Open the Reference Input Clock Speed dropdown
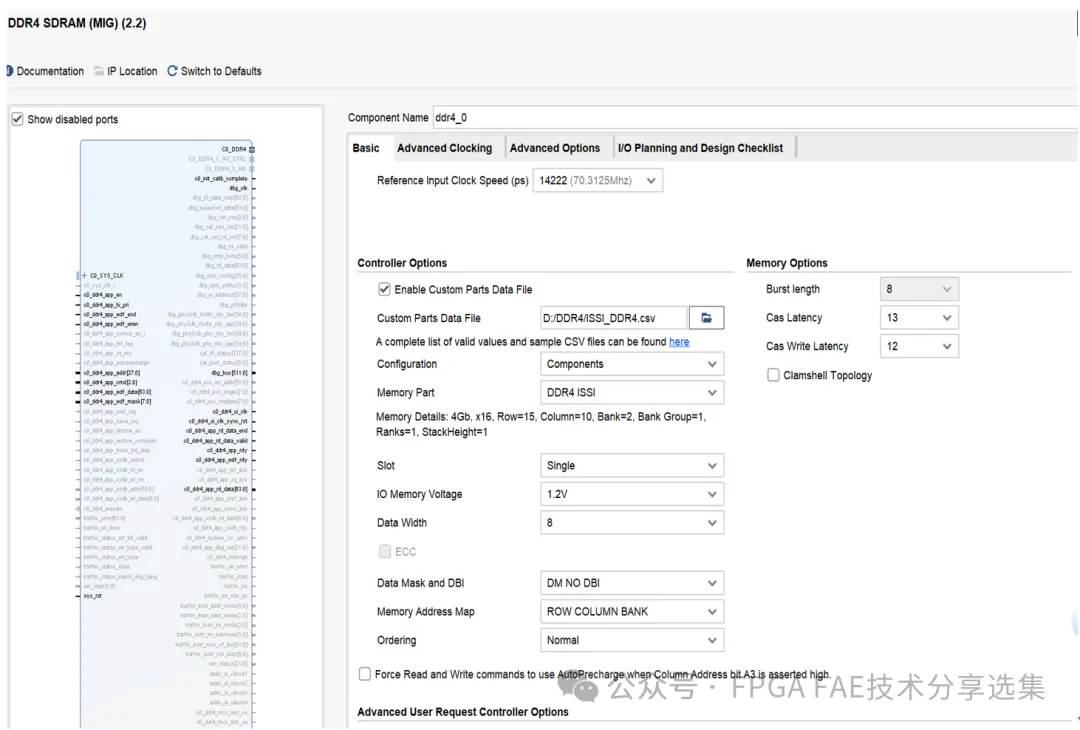The height and width of the screenshot is (730, 1080). (x=598, y=180)
